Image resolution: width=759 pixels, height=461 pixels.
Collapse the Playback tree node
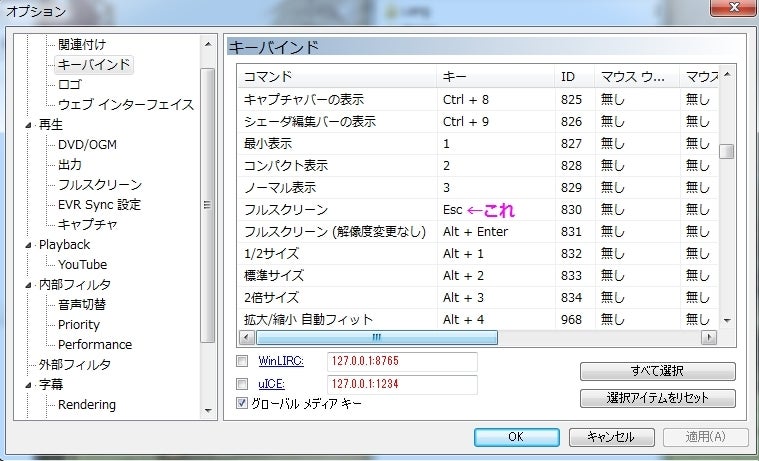tap(29, 245)
